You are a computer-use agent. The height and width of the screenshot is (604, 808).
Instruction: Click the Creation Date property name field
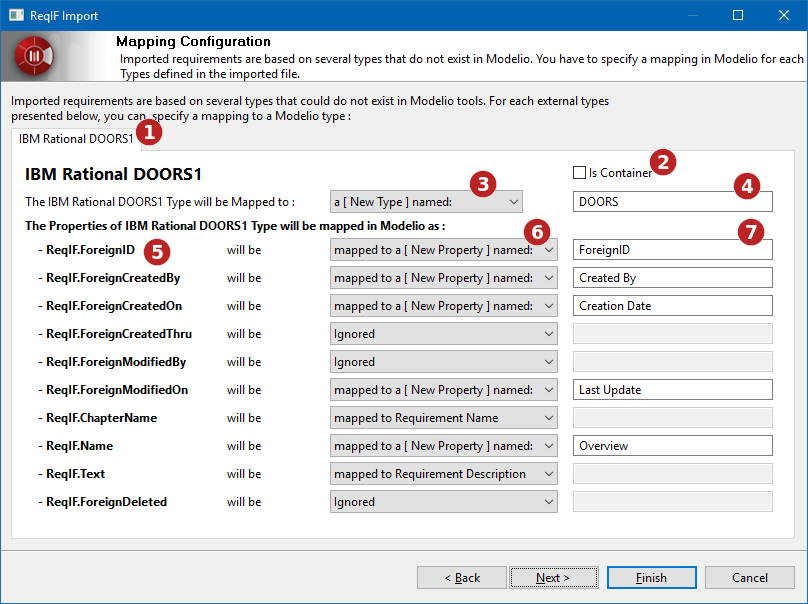(672, 306)
